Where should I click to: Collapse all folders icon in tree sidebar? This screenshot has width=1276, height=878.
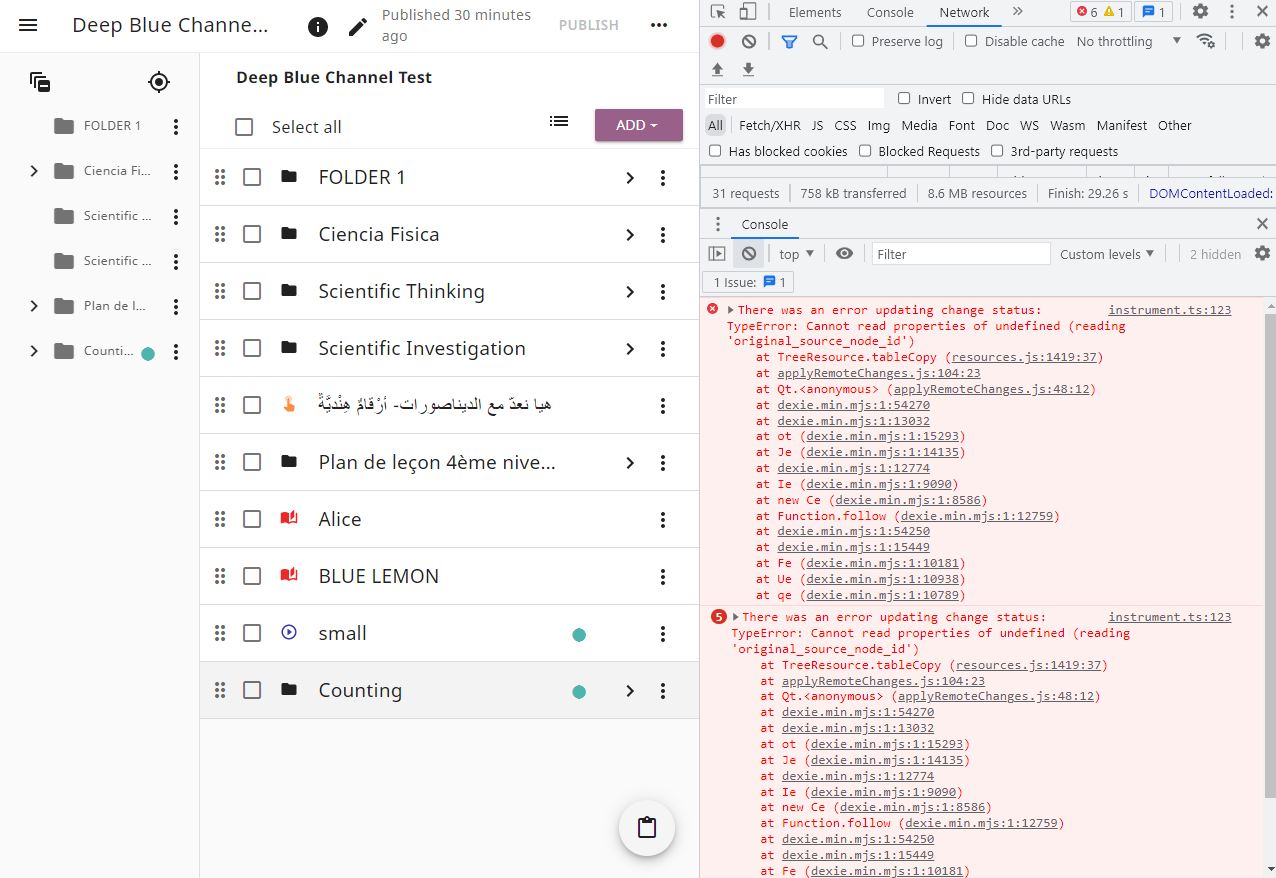click(40, 82)
